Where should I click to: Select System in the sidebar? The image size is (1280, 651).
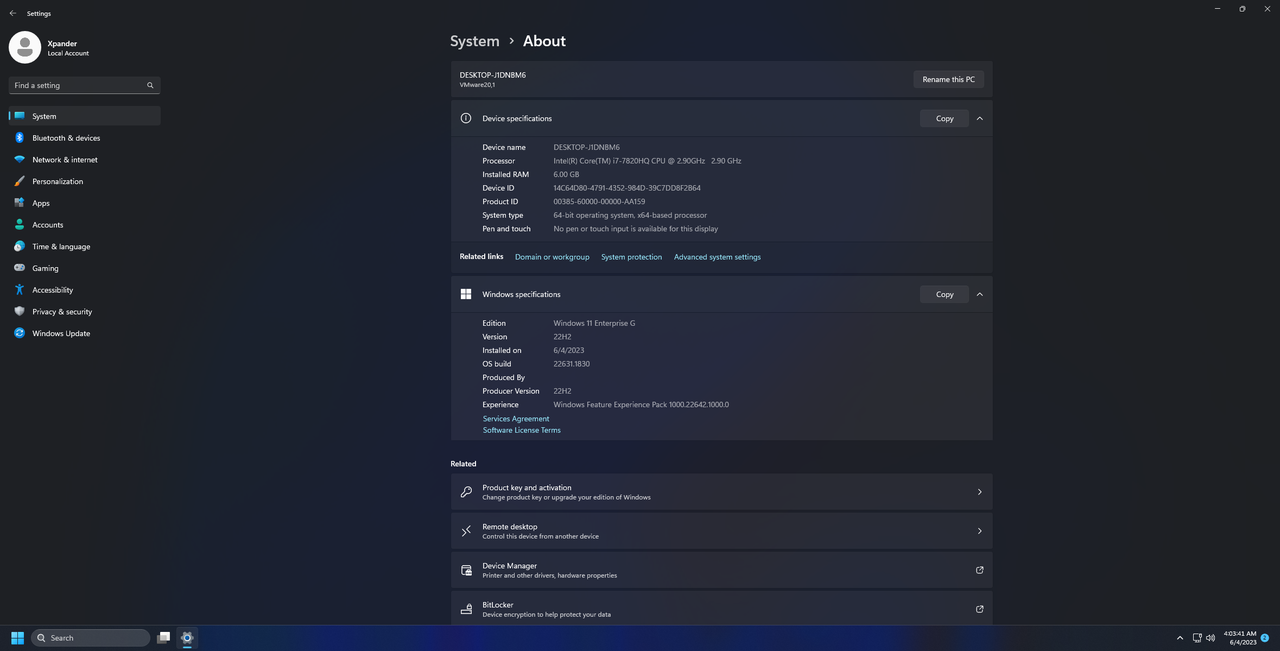tap(84, 116)
